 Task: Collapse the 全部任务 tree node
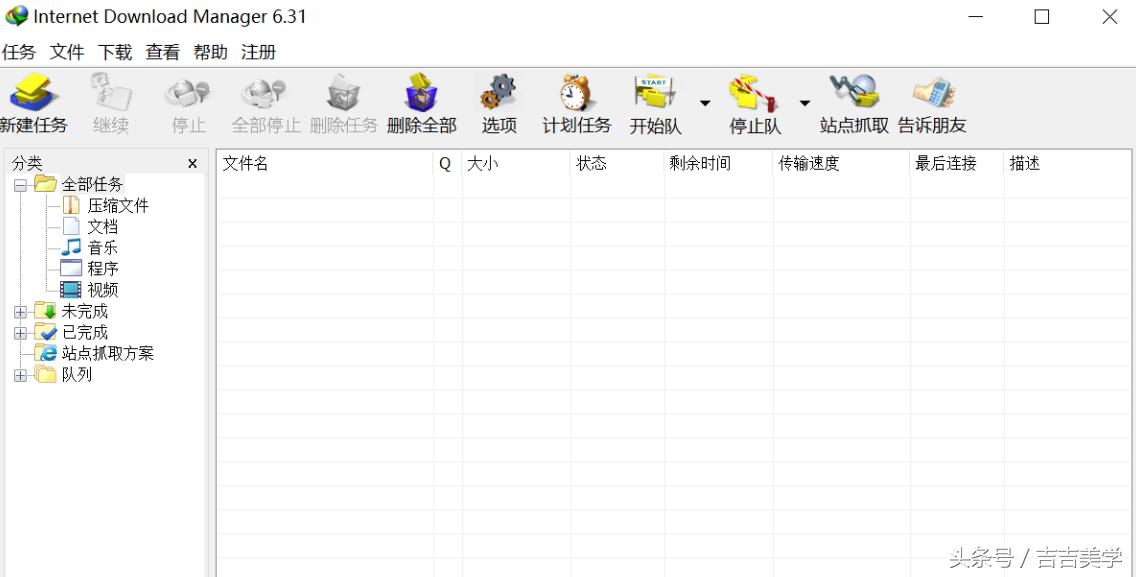coord(20,186)
